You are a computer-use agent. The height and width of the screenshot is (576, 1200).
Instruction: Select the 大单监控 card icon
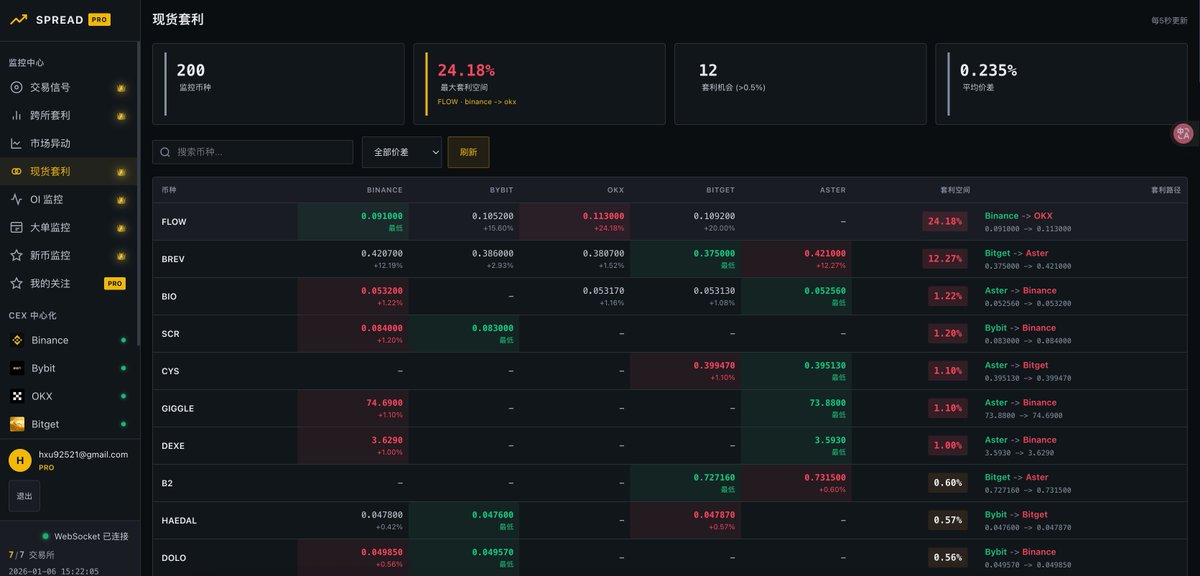(16, 227)
